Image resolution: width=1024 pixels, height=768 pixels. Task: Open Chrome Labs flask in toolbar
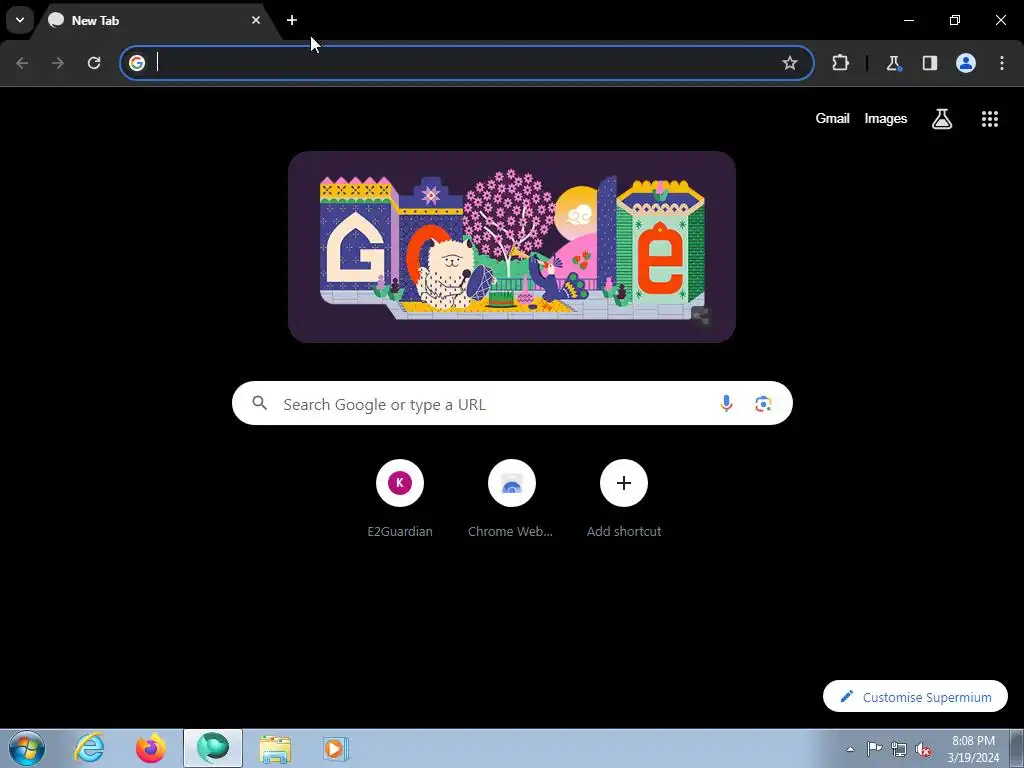[893, 63]
